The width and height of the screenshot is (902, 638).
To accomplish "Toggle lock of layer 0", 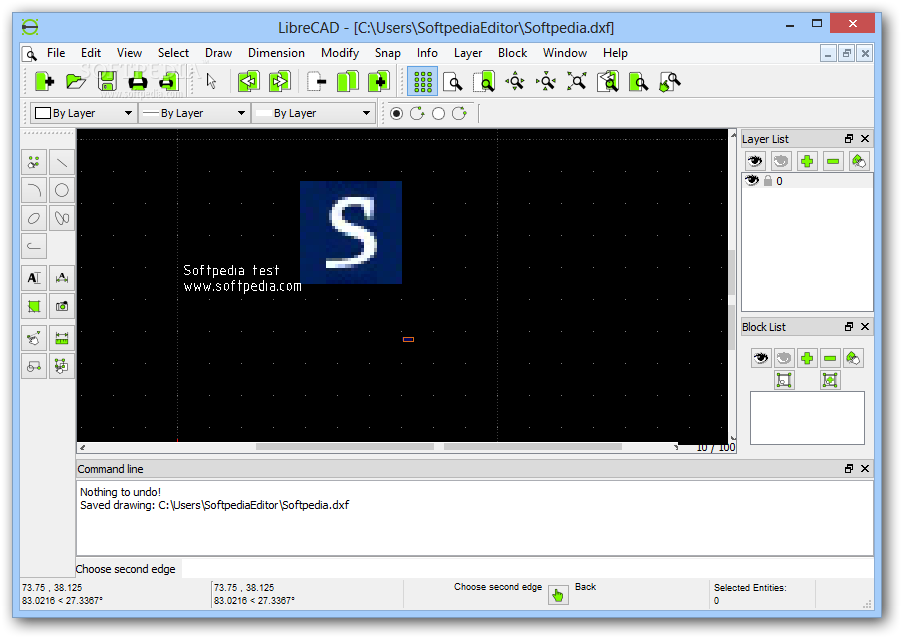I will click(x=767, y=181).
